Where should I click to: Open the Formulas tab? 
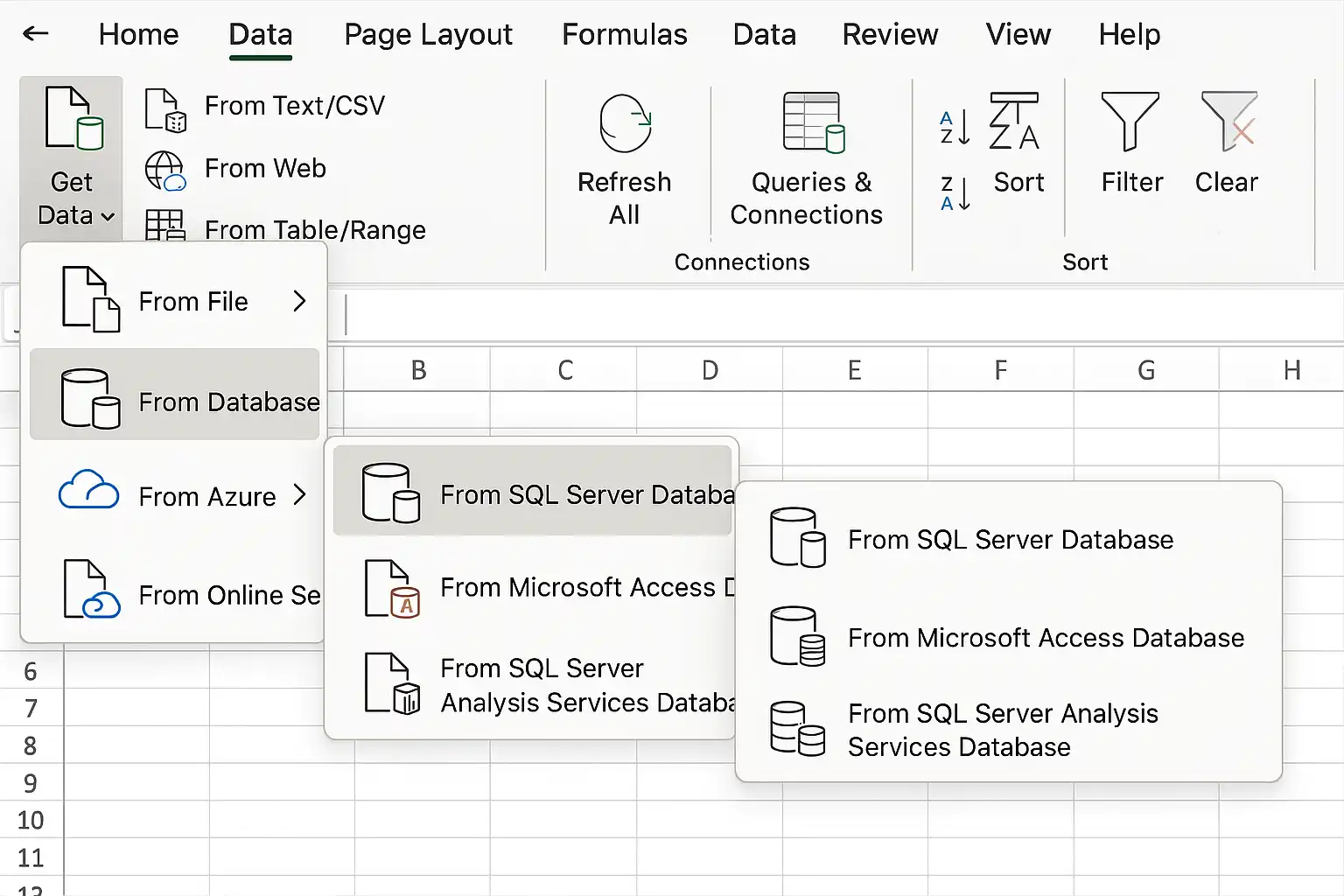pos(625,34)
